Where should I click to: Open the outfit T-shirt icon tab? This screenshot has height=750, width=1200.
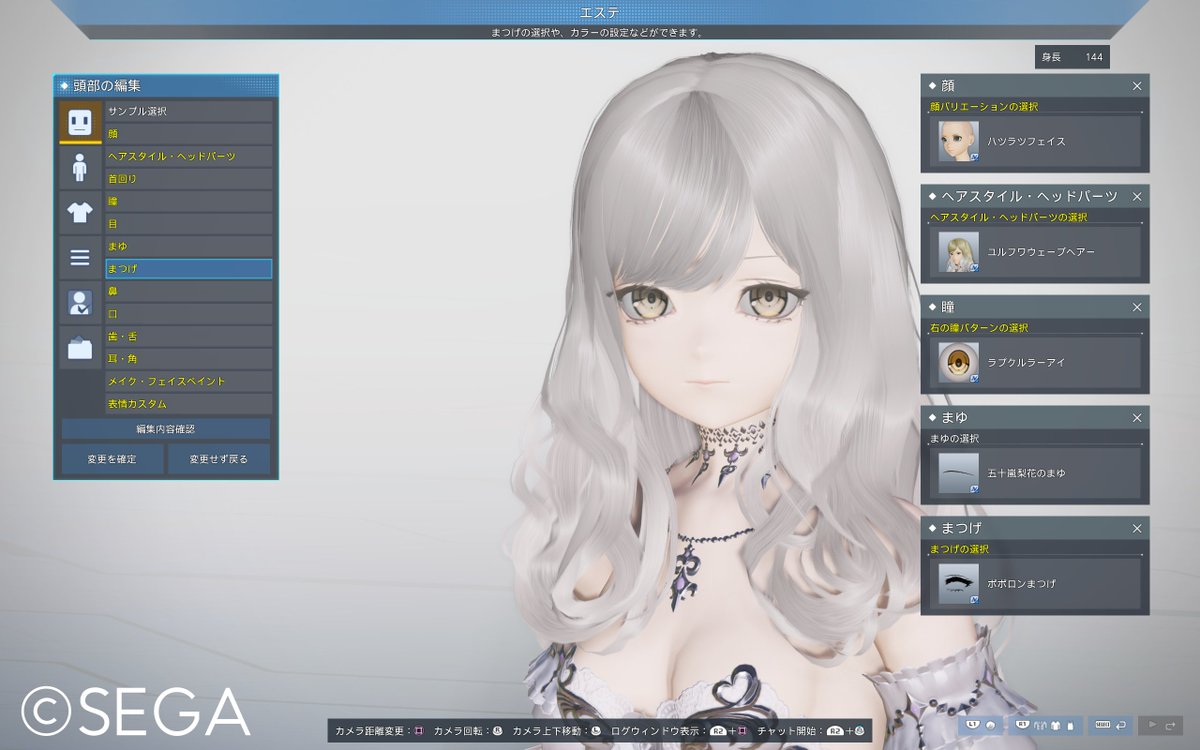80,212
